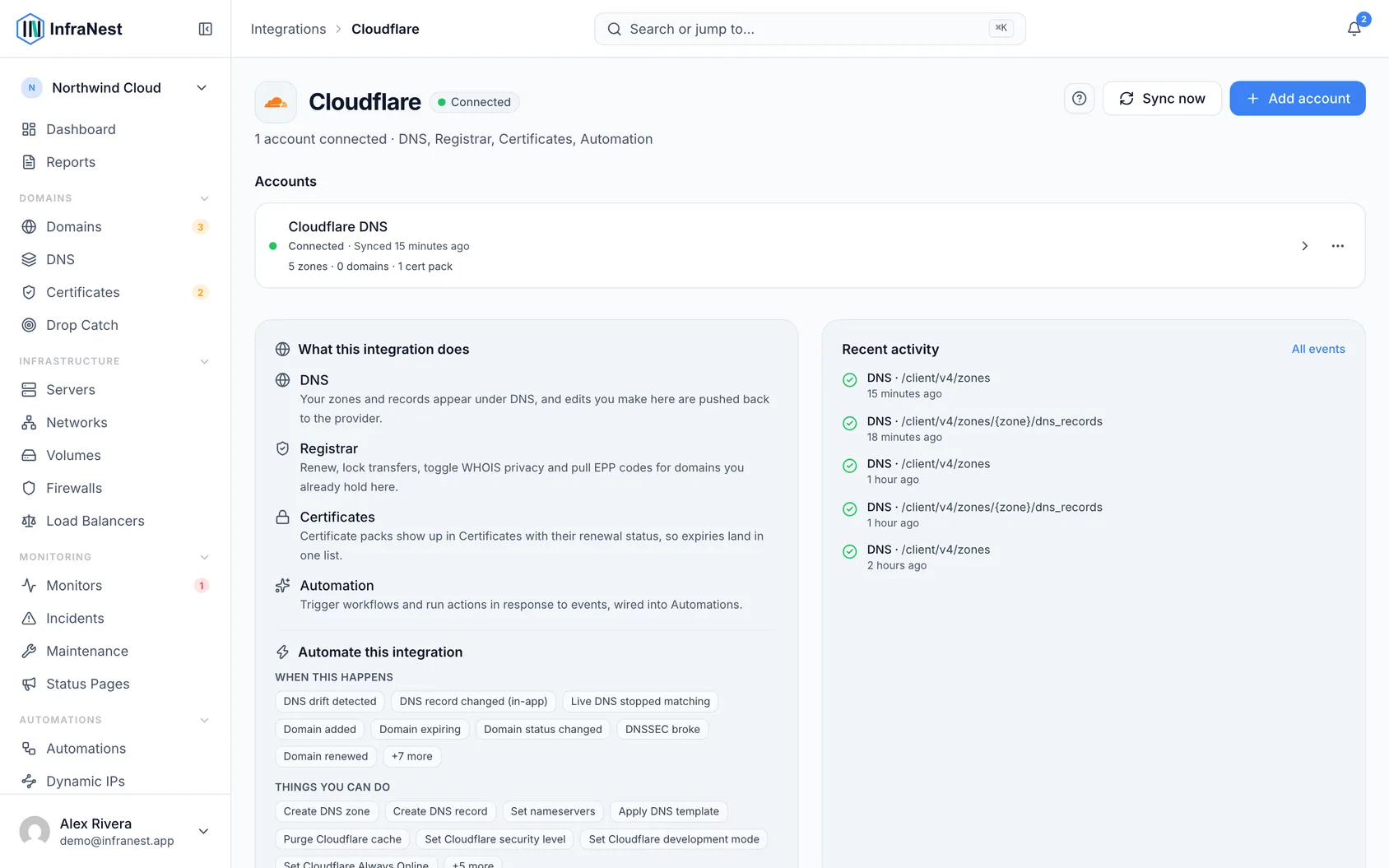Select the DNSSEC broke trigger

pos(662,729)
